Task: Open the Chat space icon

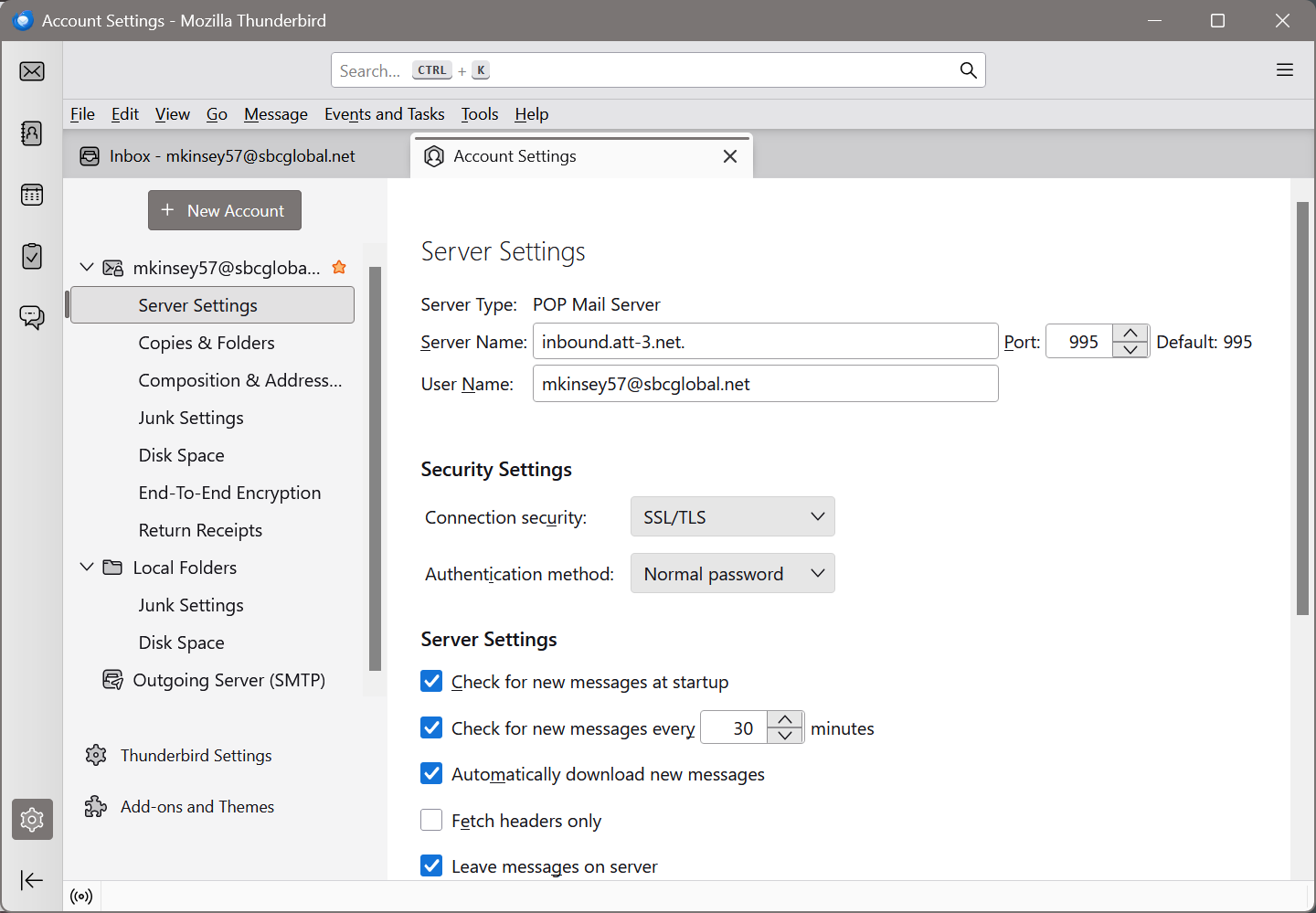Action: pos(32,317)
